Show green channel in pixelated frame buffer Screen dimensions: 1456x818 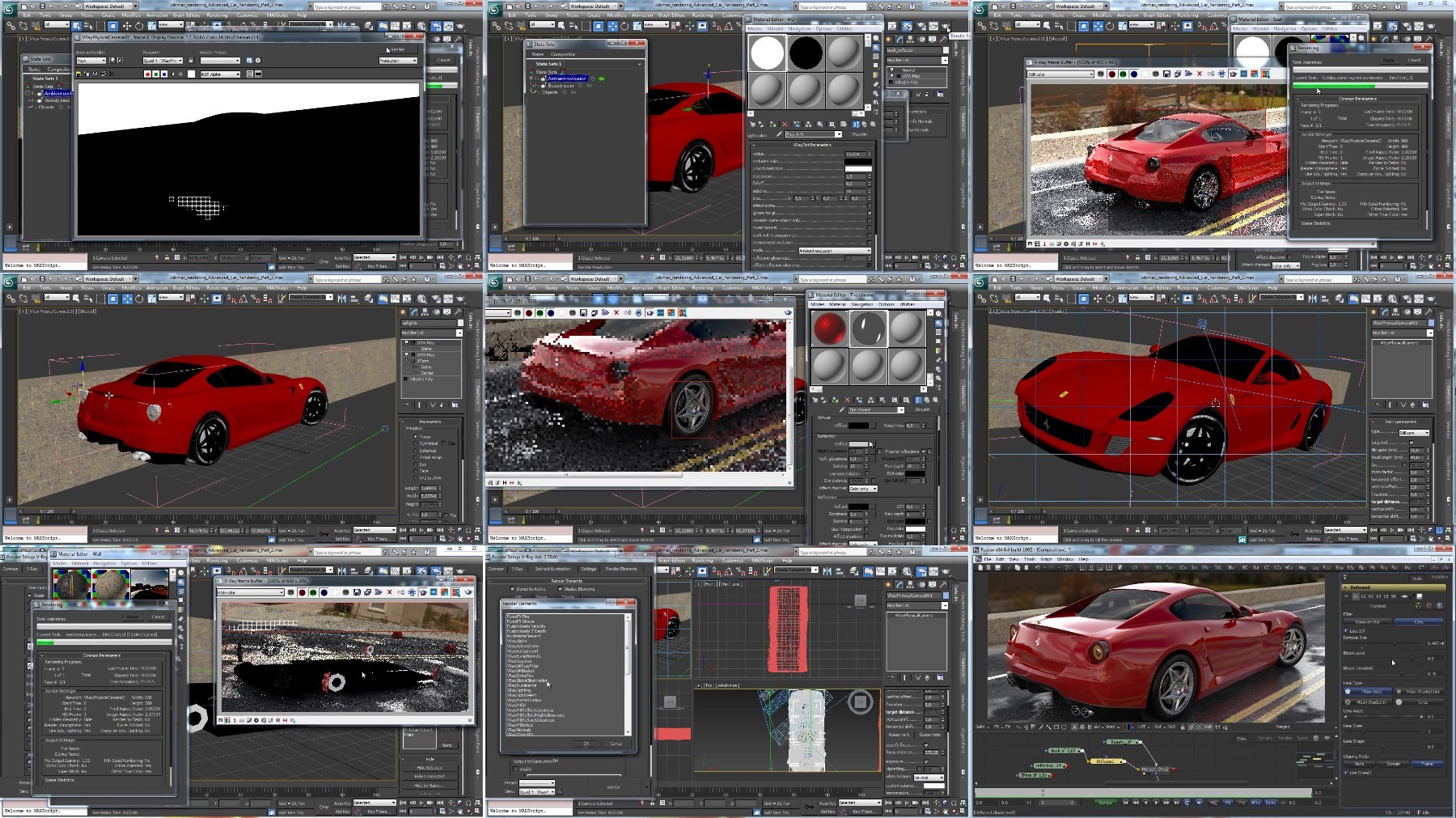540,313
